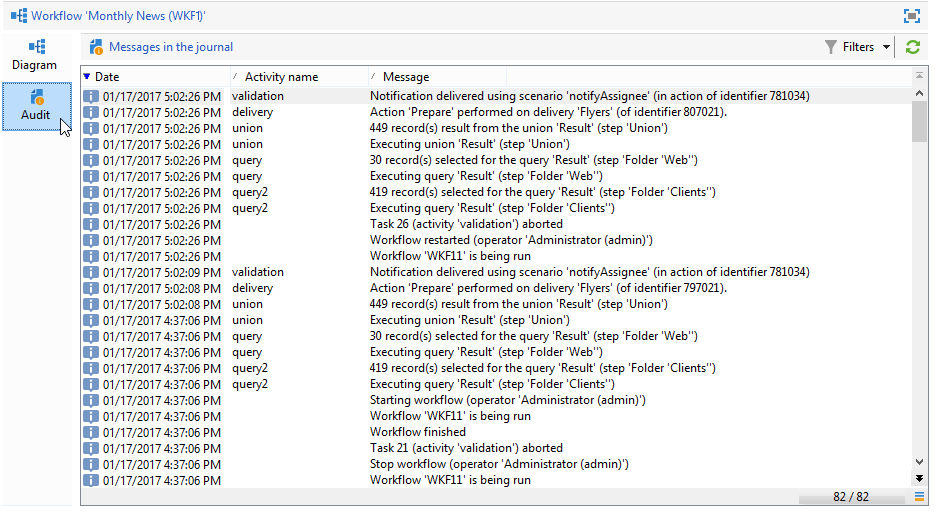Select the 'Workflow finished' log entry

tap(496, 432)
